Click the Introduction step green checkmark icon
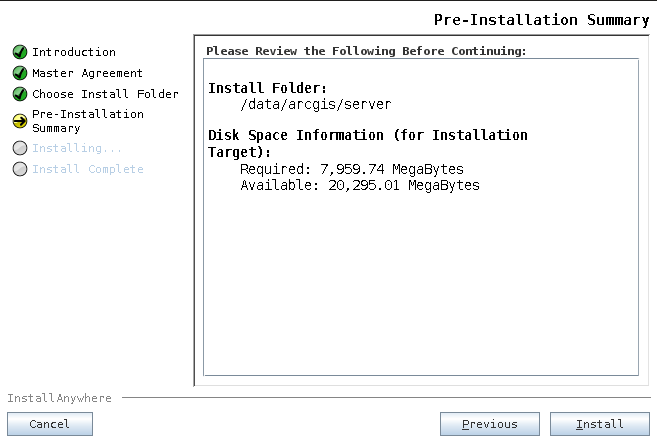 pos(20,52)
